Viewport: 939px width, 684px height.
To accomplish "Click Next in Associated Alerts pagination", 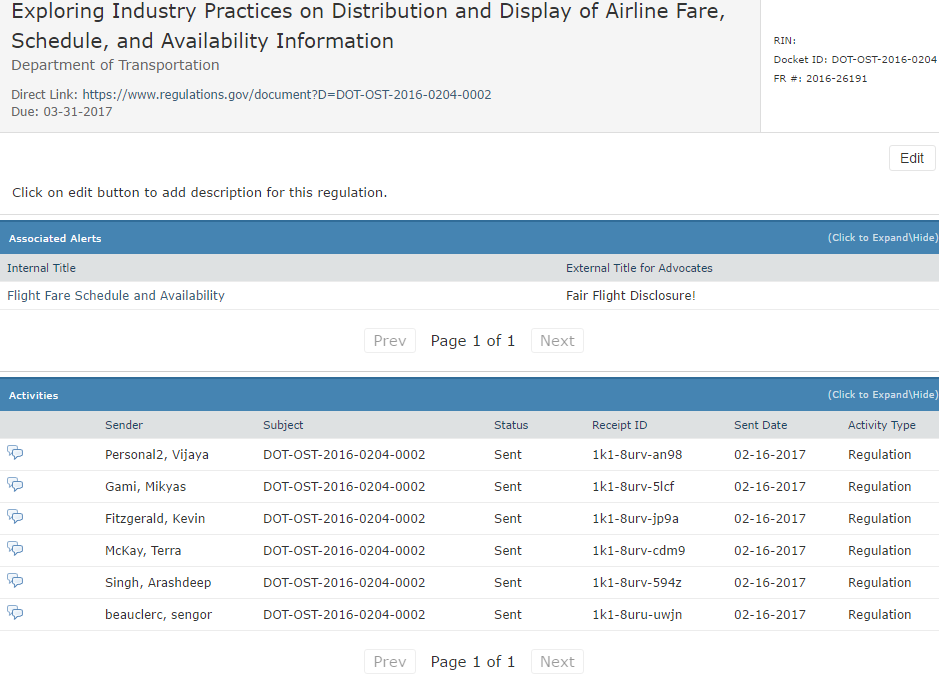I will tap(557, 341).
